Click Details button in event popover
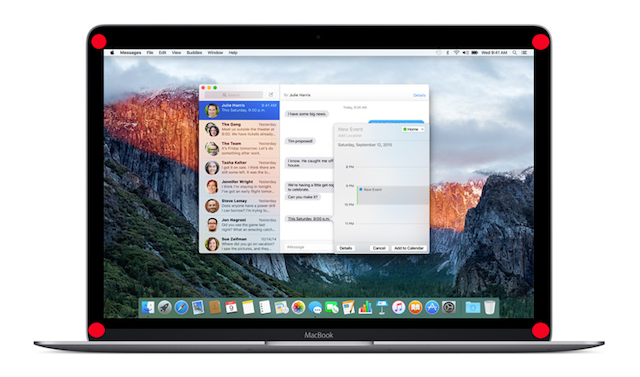The image size is (640, 377). [x=346, y=248]
